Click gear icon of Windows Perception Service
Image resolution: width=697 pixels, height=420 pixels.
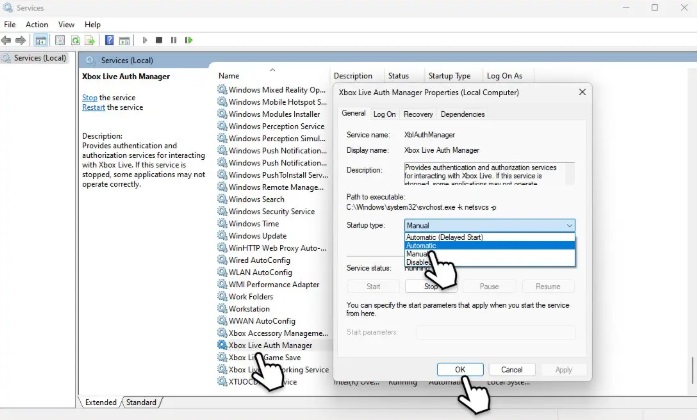pos(222,126)
